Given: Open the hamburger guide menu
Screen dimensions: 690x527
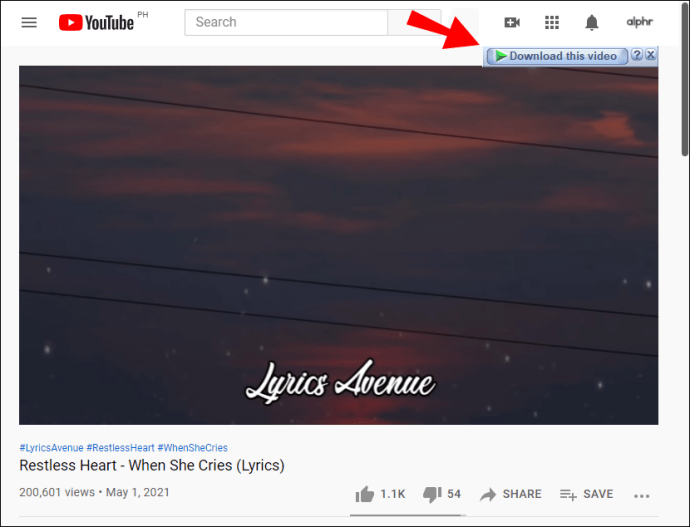Looking at the screenshot, I should click(29, 22).
